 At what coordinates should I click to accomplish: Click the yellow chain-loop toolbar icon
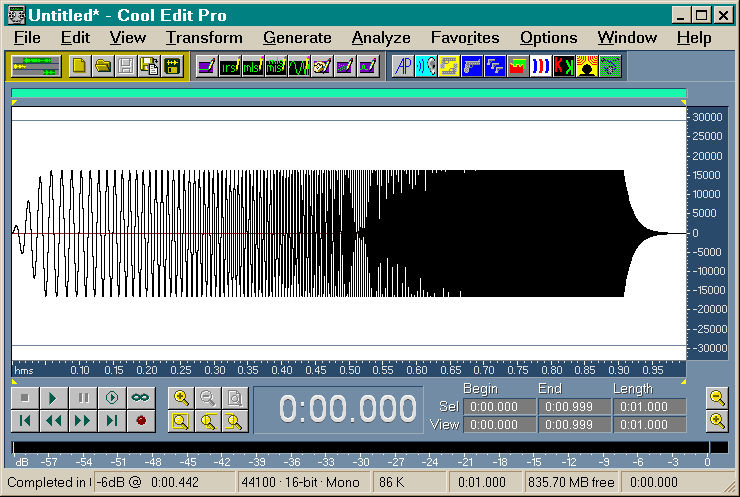point(449,66)
